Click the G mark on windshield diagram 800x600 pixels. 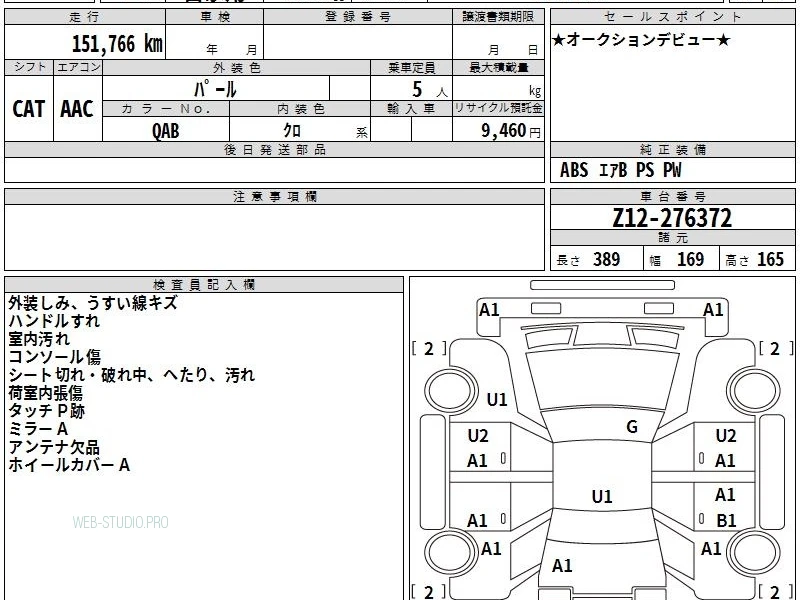(x=632, y=427)
